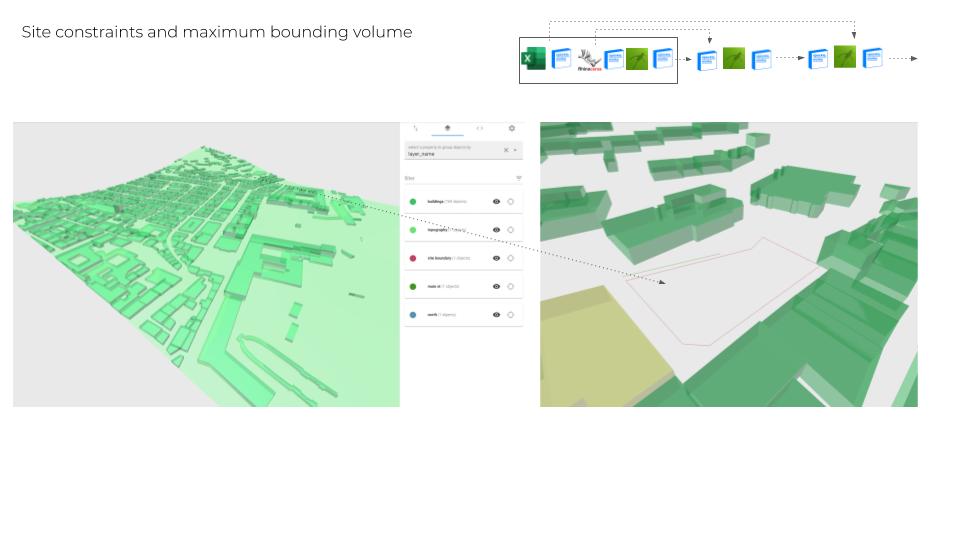This screenshot has height=540, width=960.
Task: Clear the layer_name grouping with the X
Action: (506, 150)
